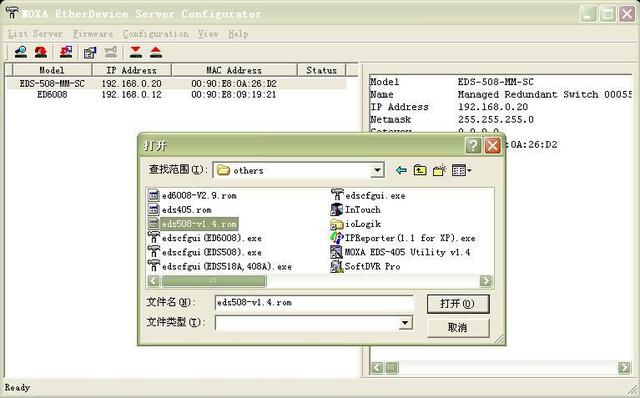The height and width of the screenshot is (398, 640).
Task: Select edscfgui (EDS518A,408A).exe file
Action: [x=220, y=267]
